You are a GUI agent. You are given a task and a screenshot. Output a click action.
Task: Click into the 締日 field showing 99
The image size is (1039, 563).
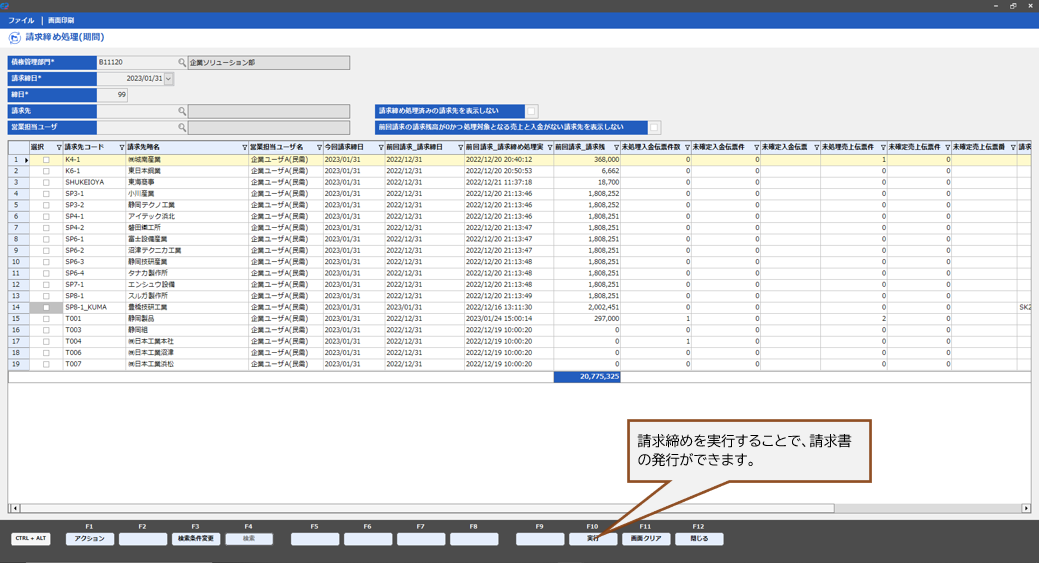[112, 95]
